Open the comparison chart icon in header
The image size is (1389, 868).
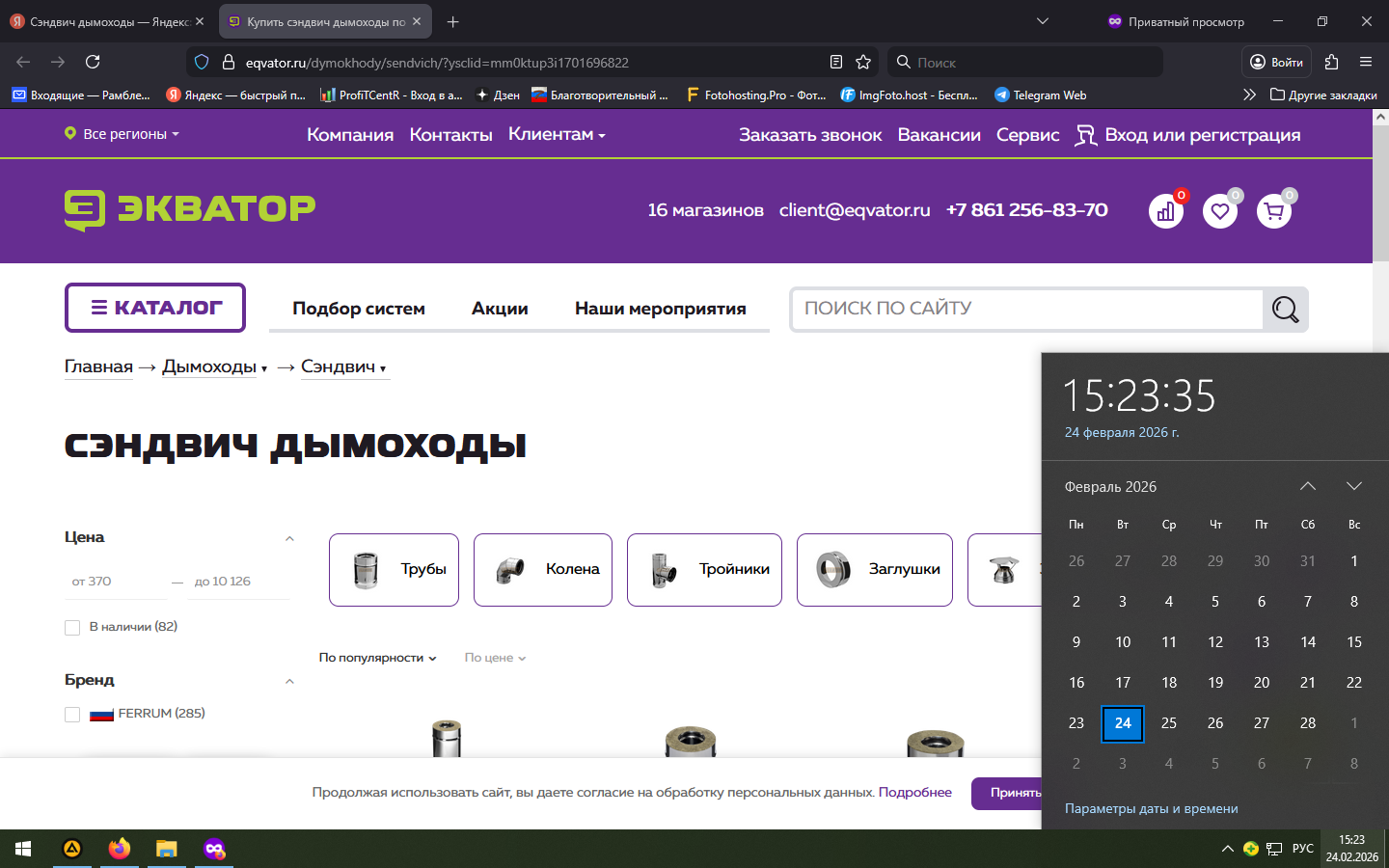(1166, 211)
